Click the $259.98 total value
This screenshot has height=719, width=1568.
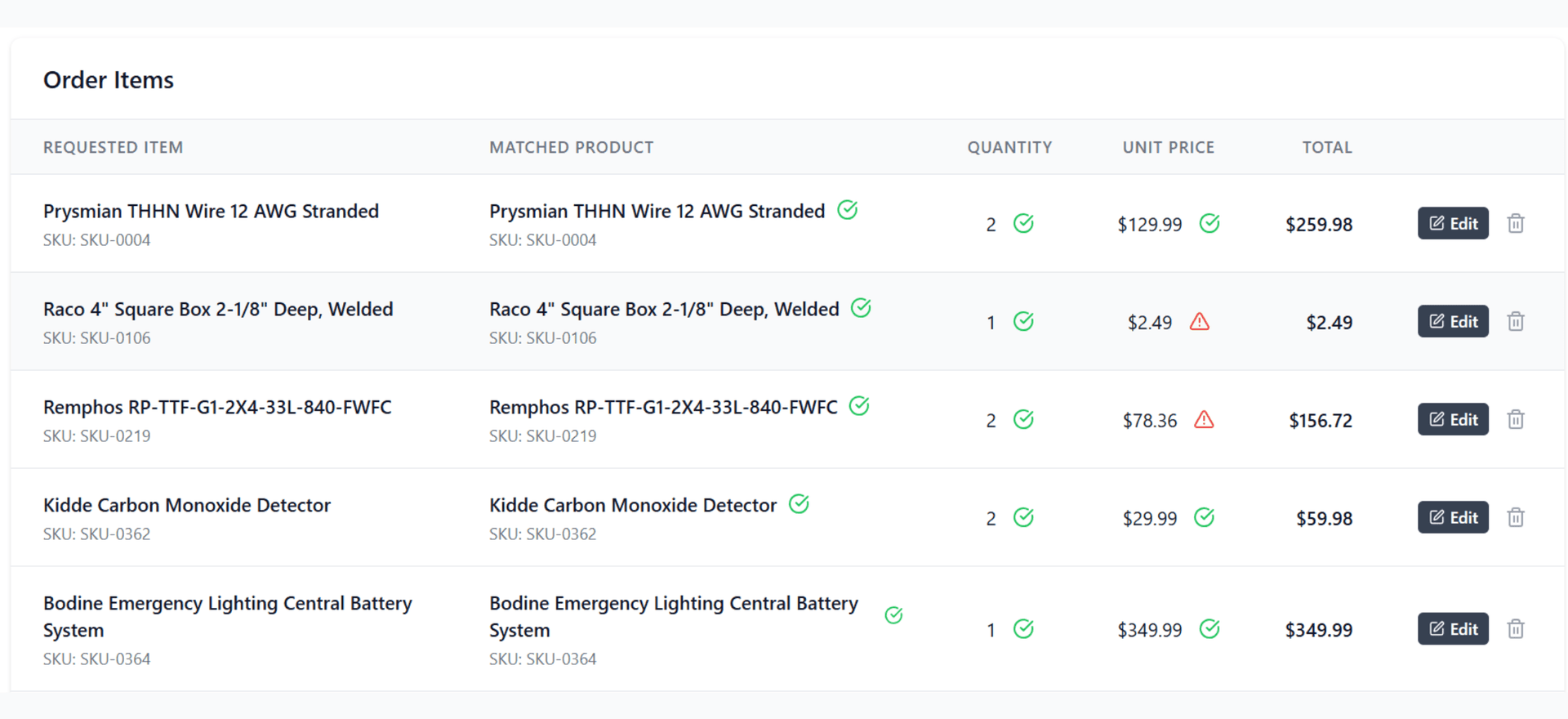1319,224
